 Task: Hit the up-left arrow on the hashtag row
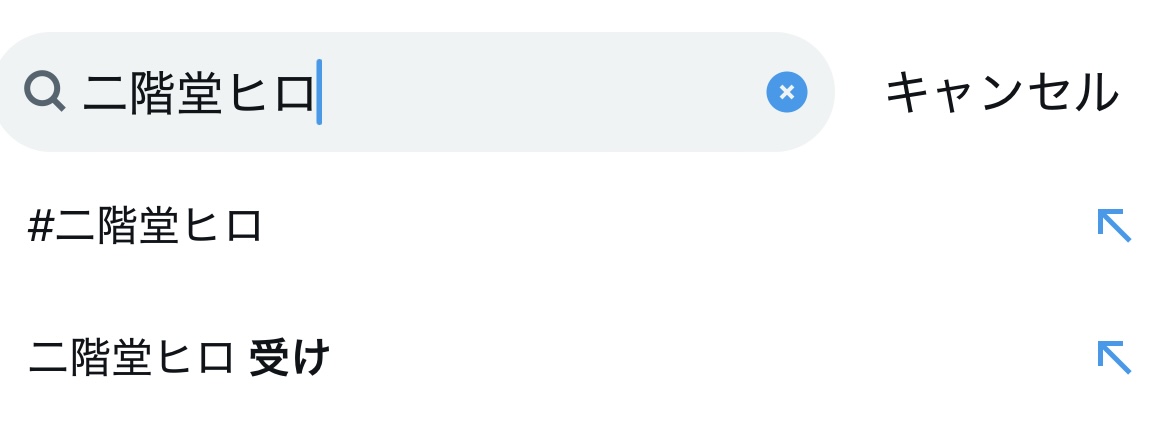(x=1113, y=225)
